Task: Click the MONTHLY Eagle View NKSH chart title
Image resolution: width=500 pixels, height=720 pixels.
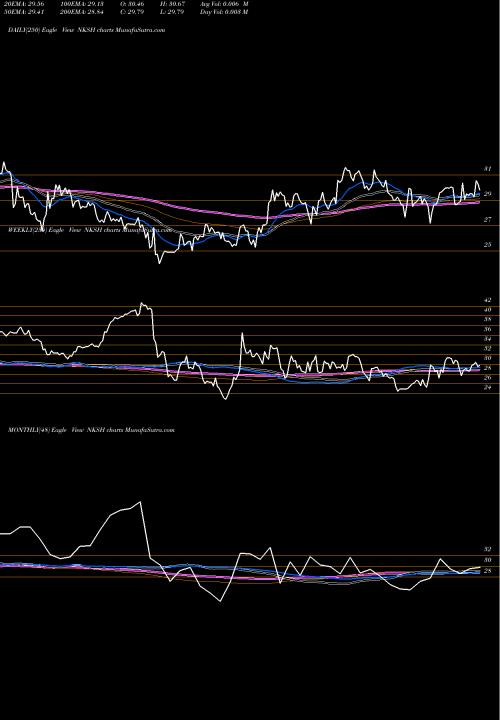Action: pos(91,430)
